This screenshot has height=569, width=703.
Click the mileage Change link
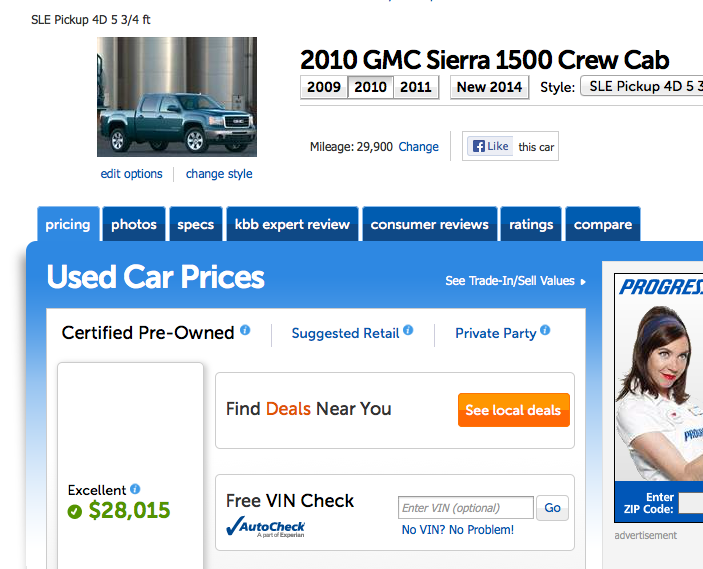tap(418, 147)
